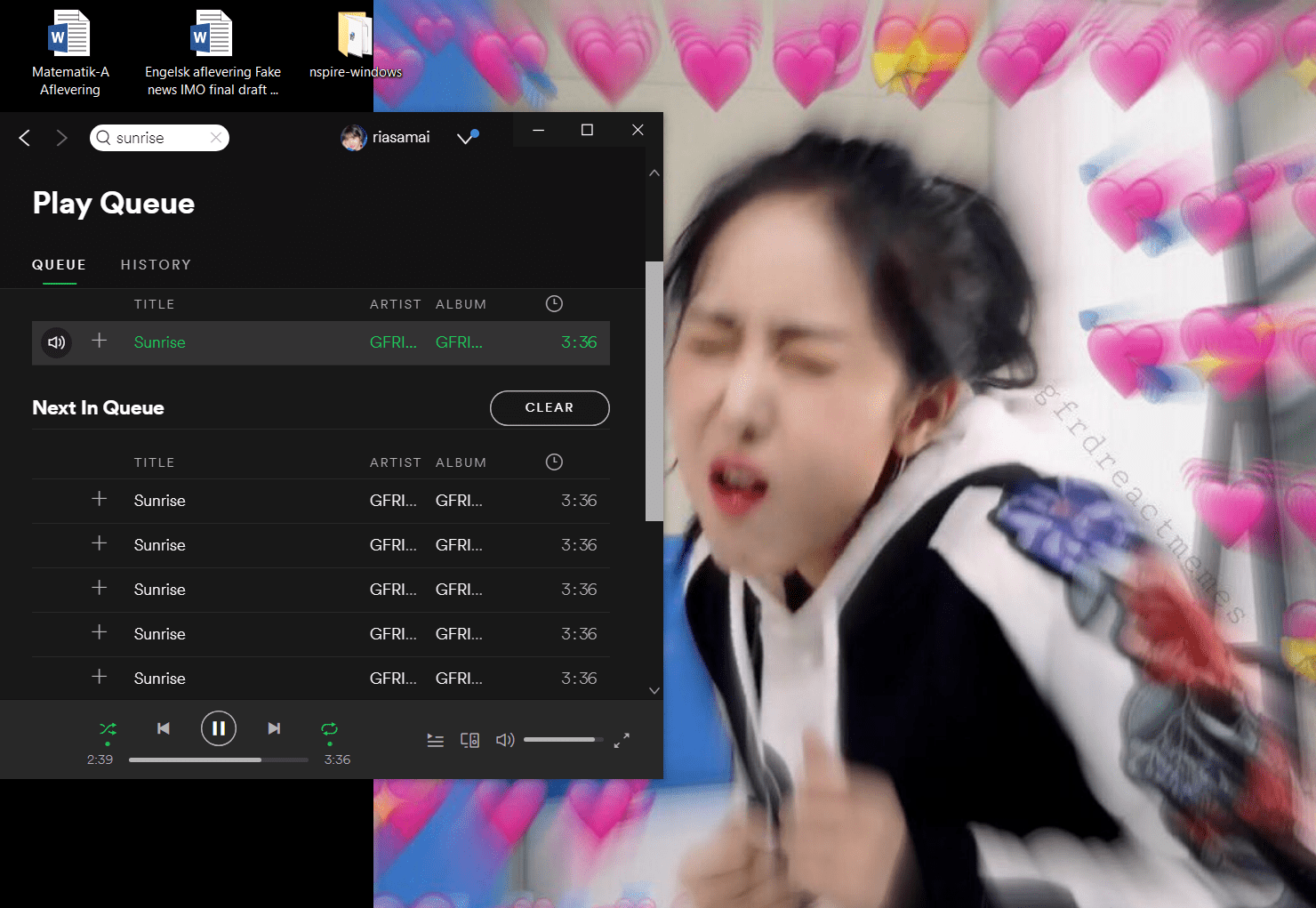Click the plus icon on the now playing Sunrise row
This screenshot has height=908, width=1316.
tap(100, 341)
